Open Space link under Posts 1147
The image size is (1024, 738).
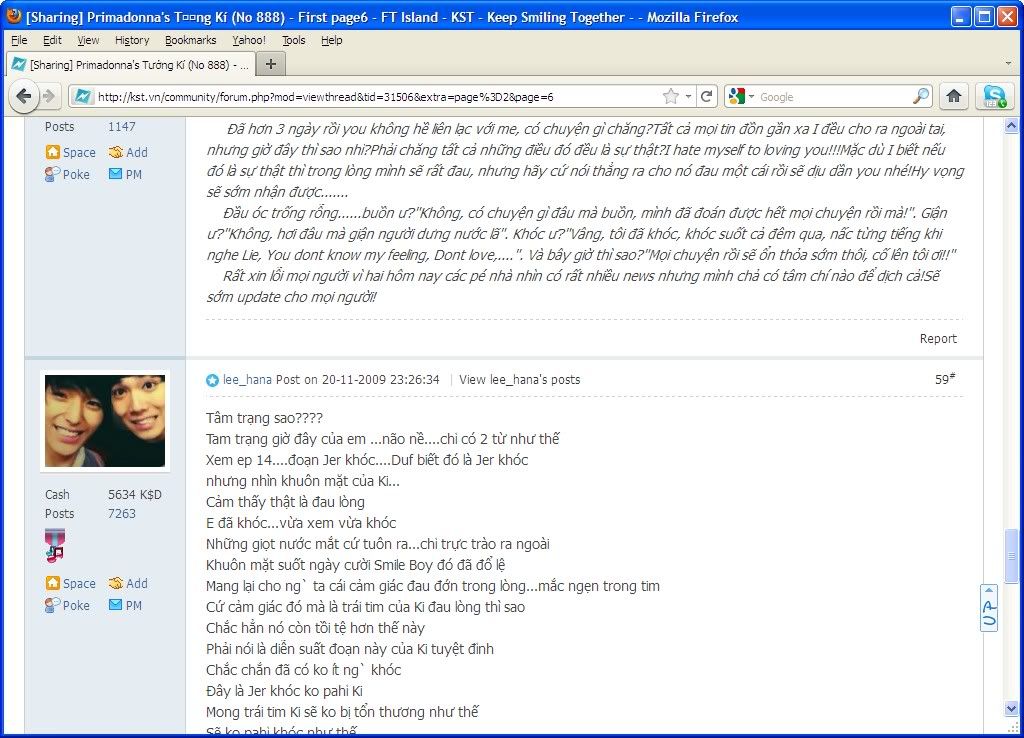(79, 152)
